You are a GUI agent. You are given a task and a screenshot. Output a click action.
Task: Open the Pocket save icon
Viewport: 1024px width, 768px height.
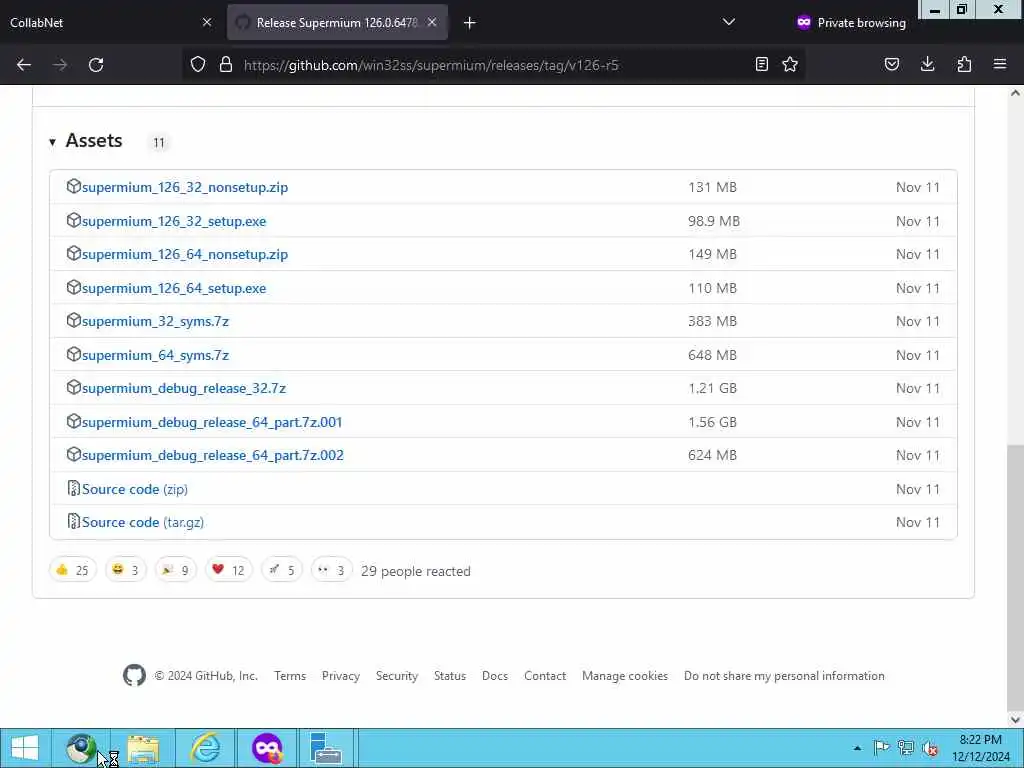click(892, 64)
